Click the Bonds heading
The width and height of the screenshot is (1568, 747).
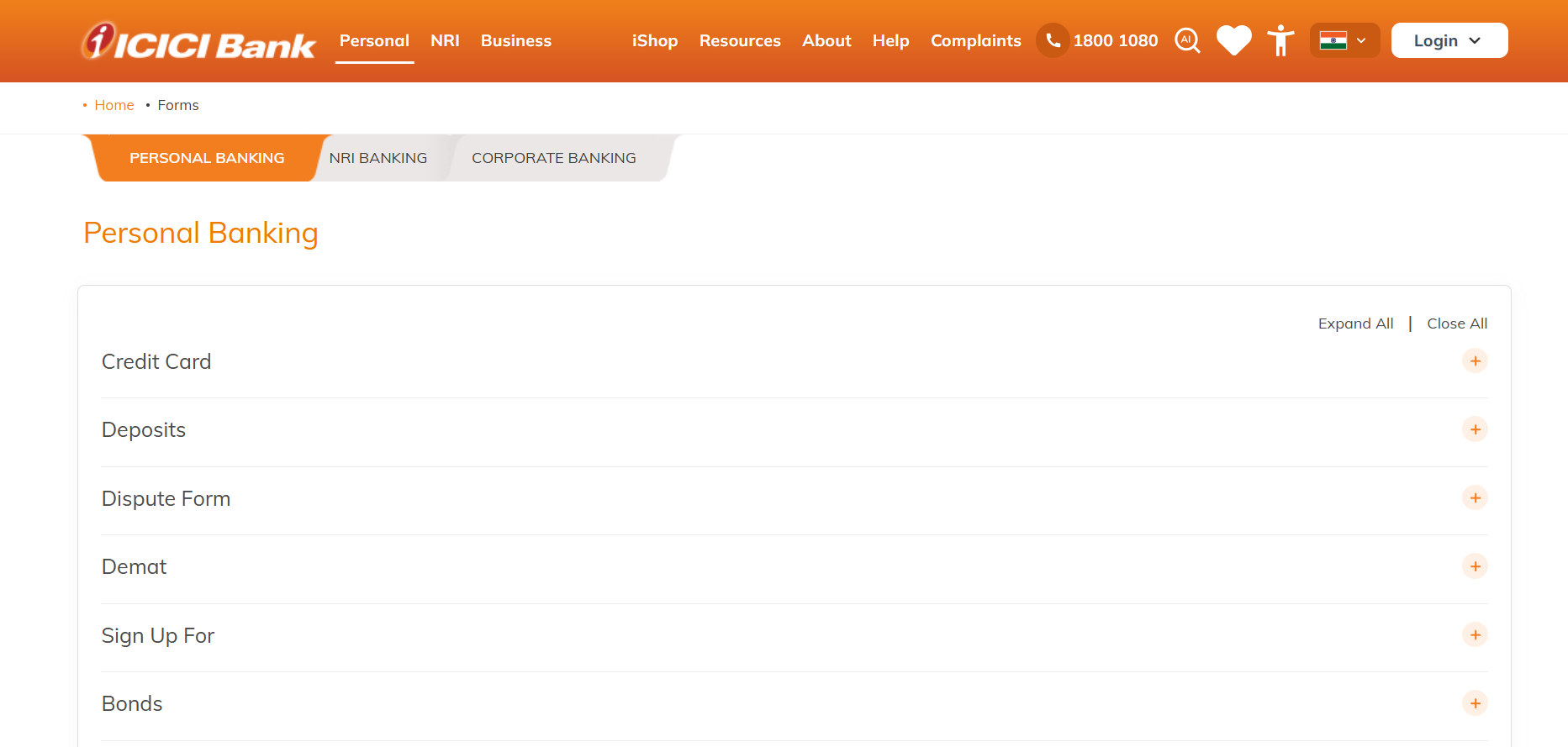coord(132,704)
